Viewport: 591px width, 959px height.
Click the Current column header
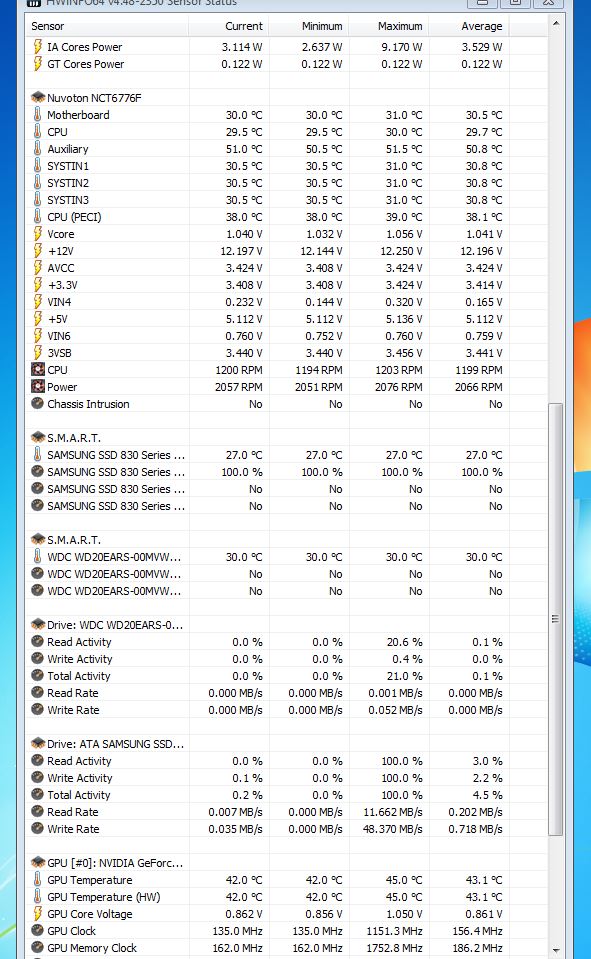229,26
